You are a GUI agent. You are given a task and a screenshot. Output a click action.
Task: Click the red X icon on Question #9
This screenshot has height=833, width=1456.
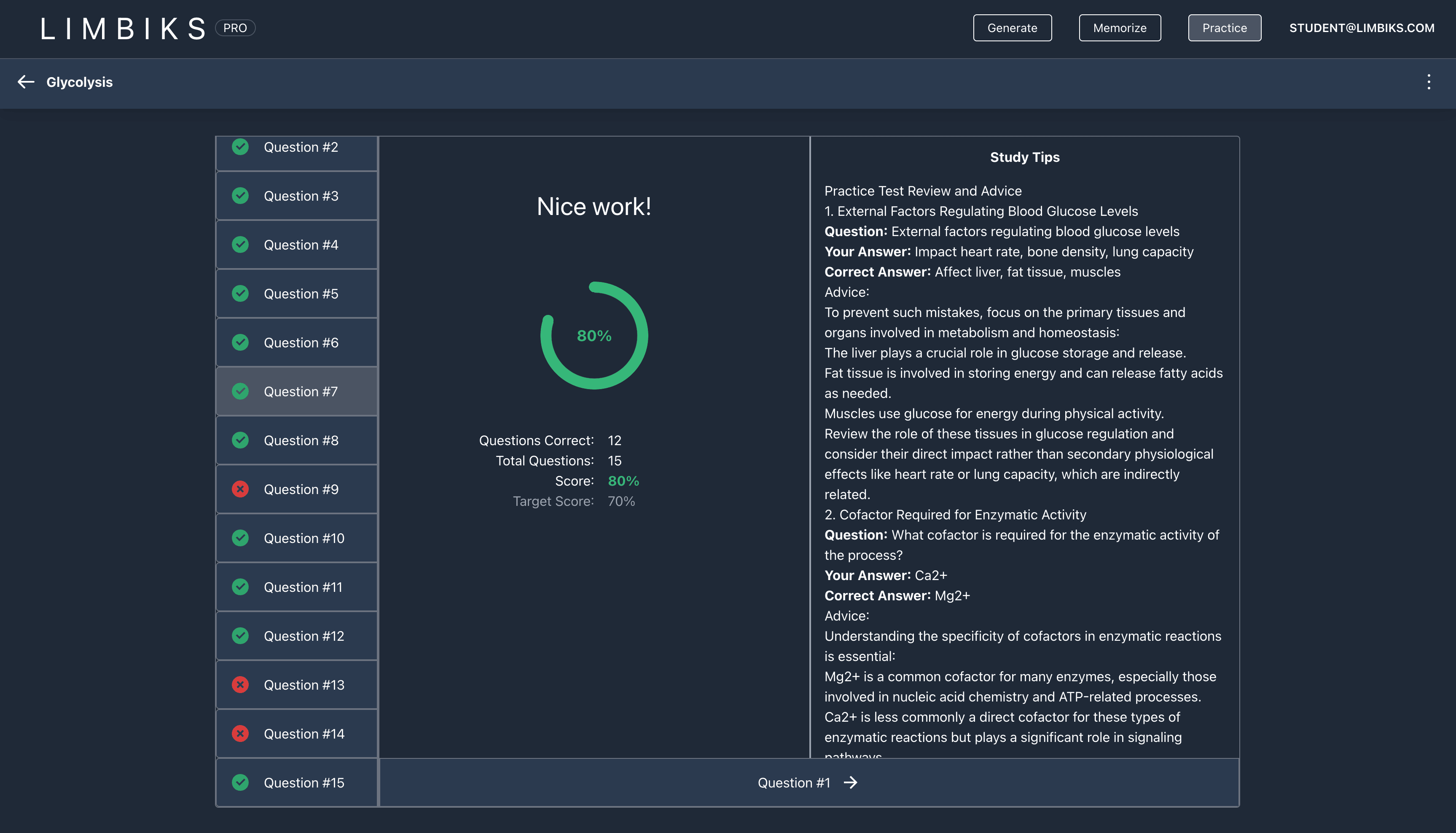[240, 489]
